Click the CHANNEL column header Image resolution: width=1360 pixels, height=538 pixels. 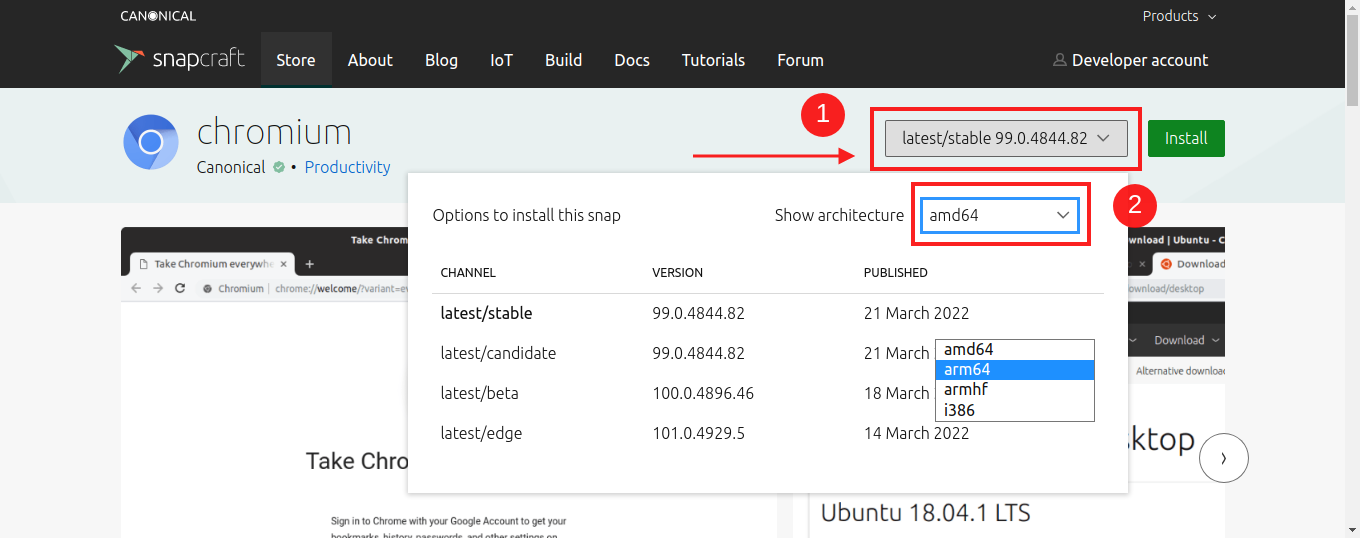[468, 272]
